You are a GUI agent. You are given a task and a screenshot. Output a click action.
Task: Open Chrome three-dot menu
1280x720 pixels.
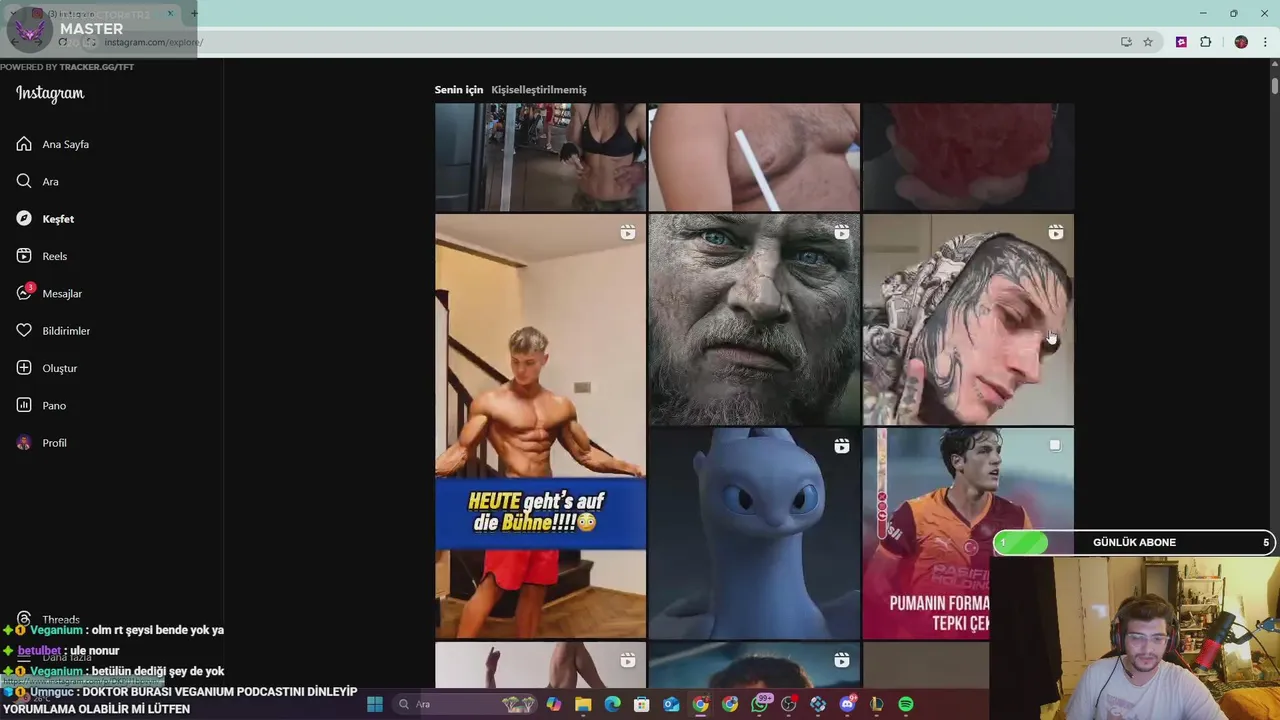pos(1265,42)
